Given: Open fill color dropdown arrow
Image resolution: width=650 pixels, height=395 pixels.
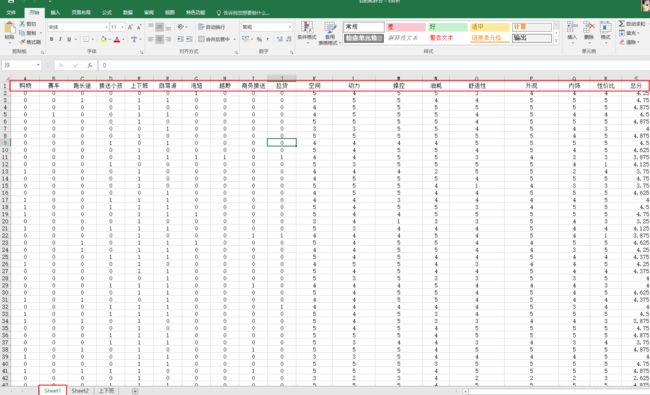Looking at the screenshot, I should tap(109, 39).
